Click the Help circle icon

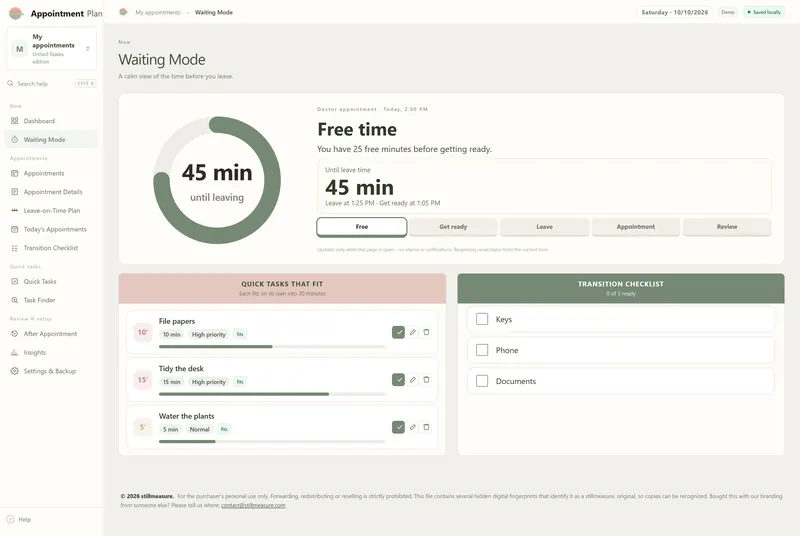(x=10, y=519)
